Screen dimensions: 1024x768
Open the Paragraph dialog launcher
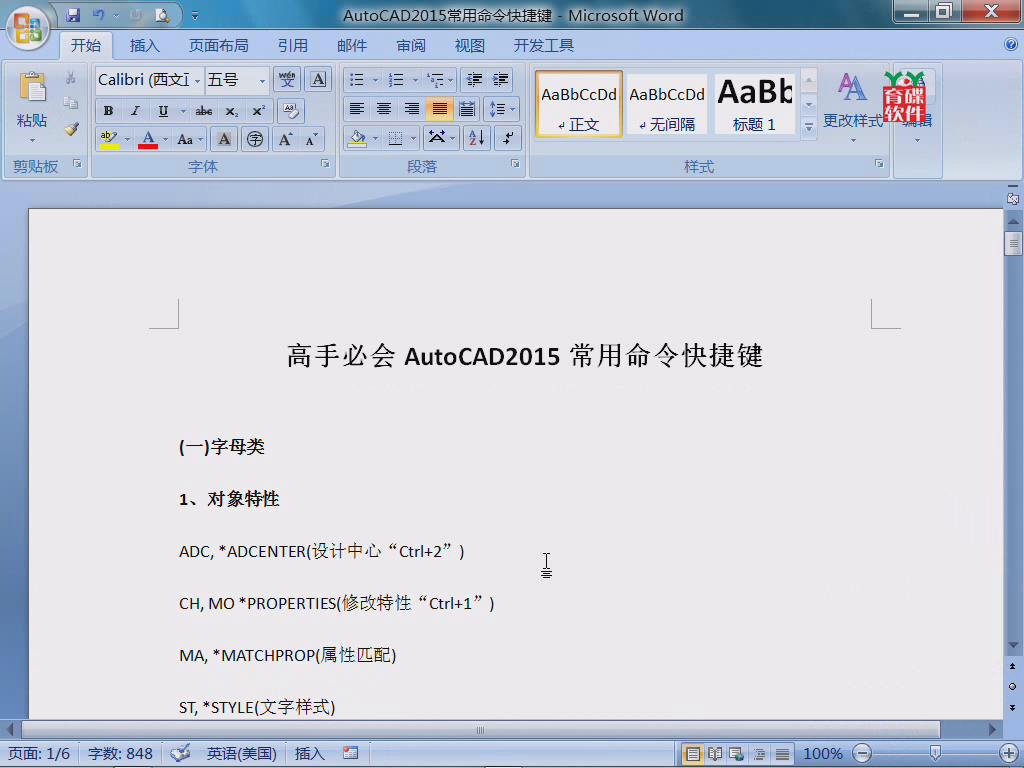(x=515, y=164)
